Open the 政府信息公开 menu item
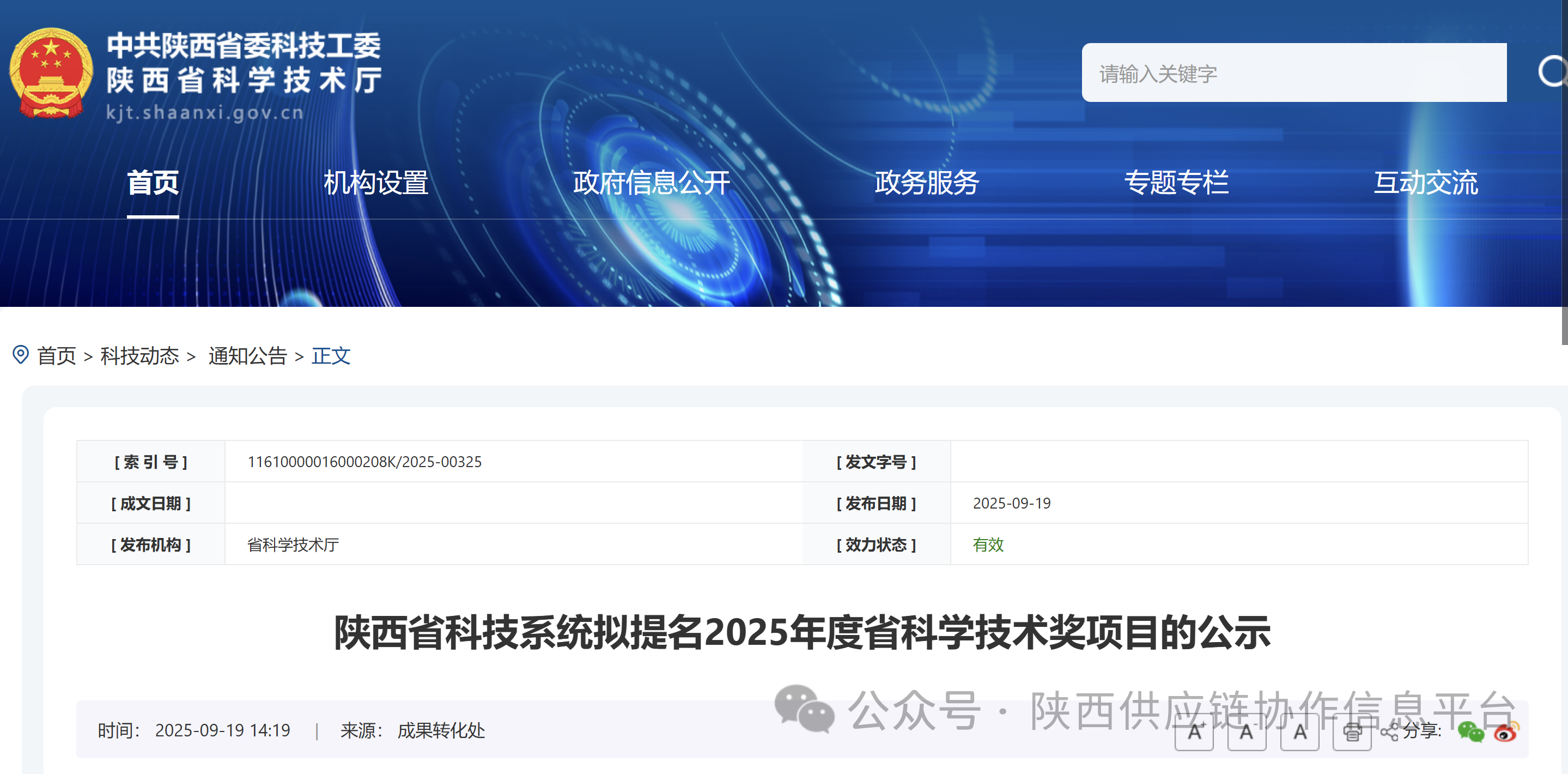Viewport: 1568px width, 774px height. click(651, 183)
